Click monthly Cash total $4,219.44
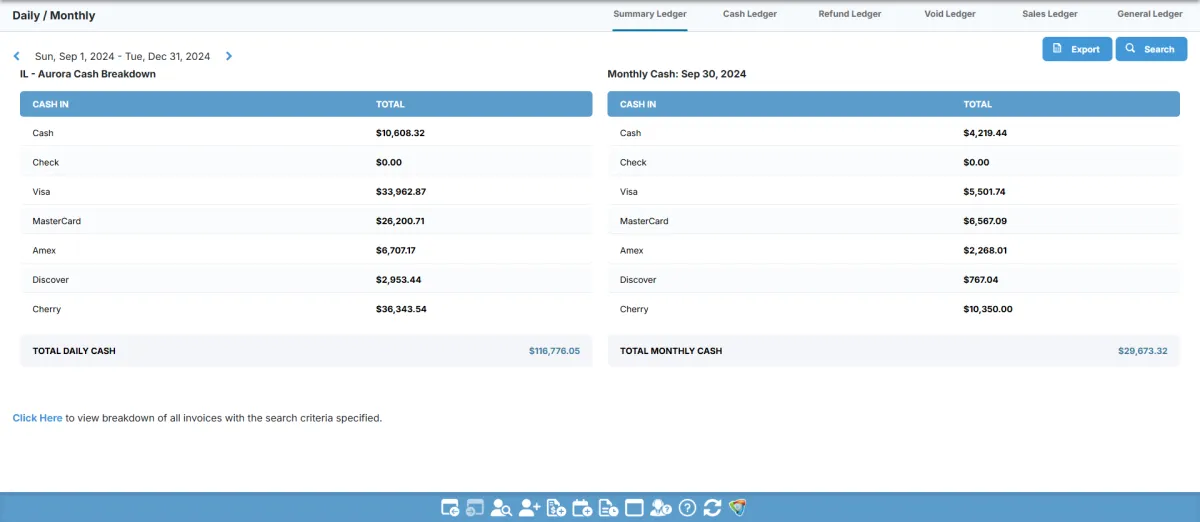 [985, 133]
